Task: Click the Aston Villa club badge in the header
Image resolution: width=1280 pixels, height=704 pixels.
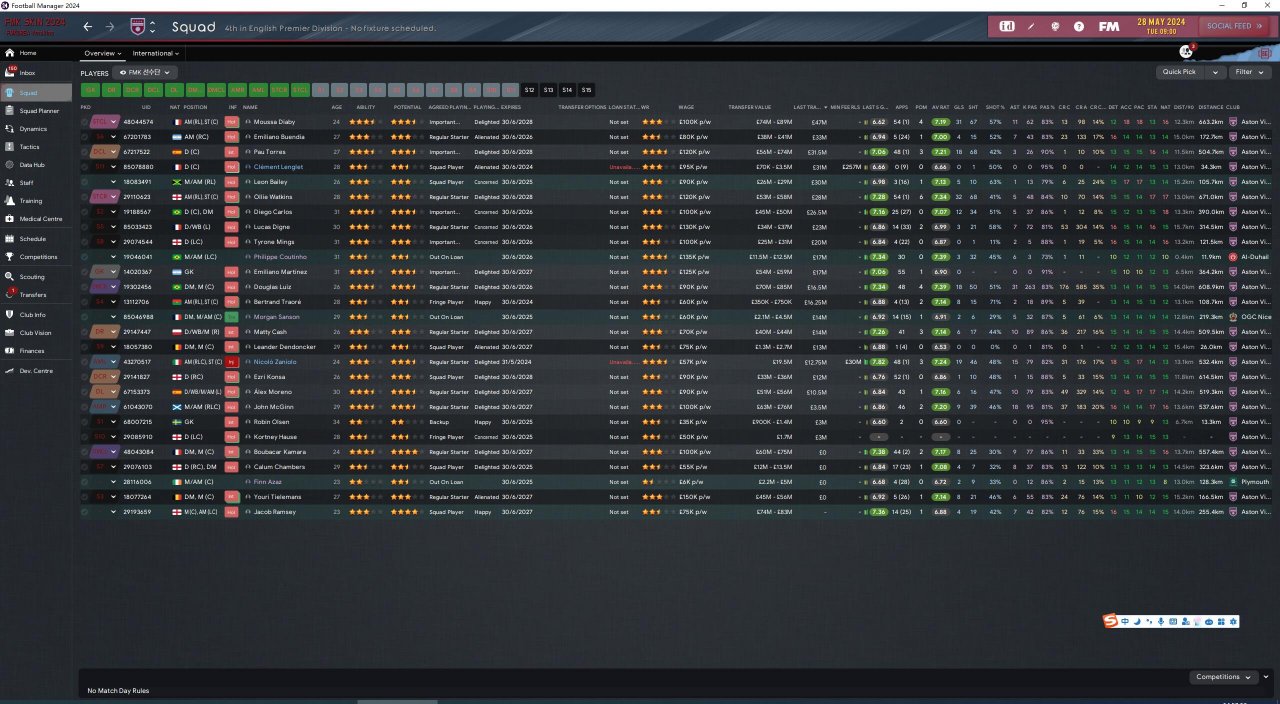Action: (136, 27)
